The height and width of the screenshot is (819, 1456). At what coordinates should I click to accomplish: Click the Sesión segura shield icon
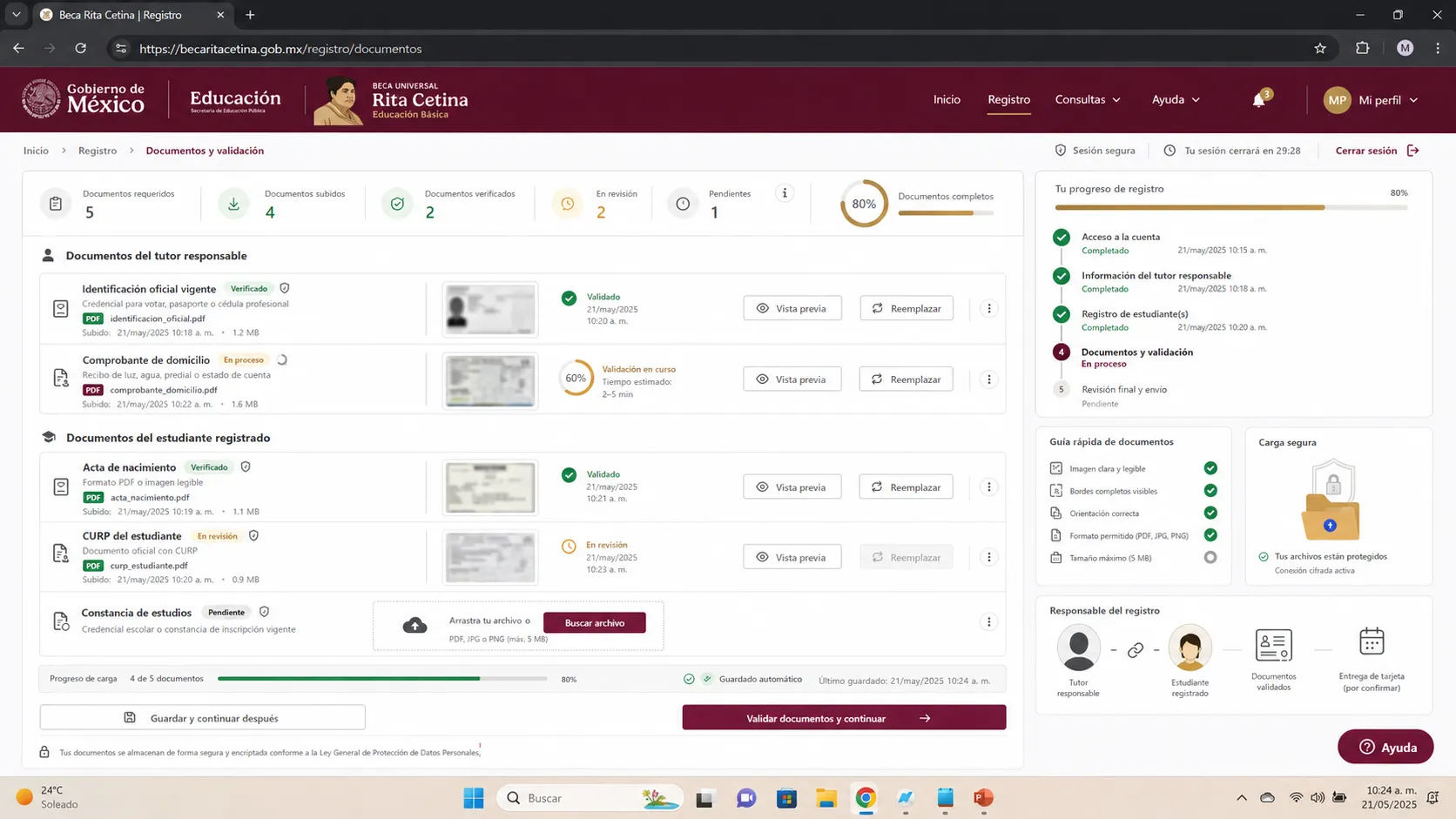1060,151
